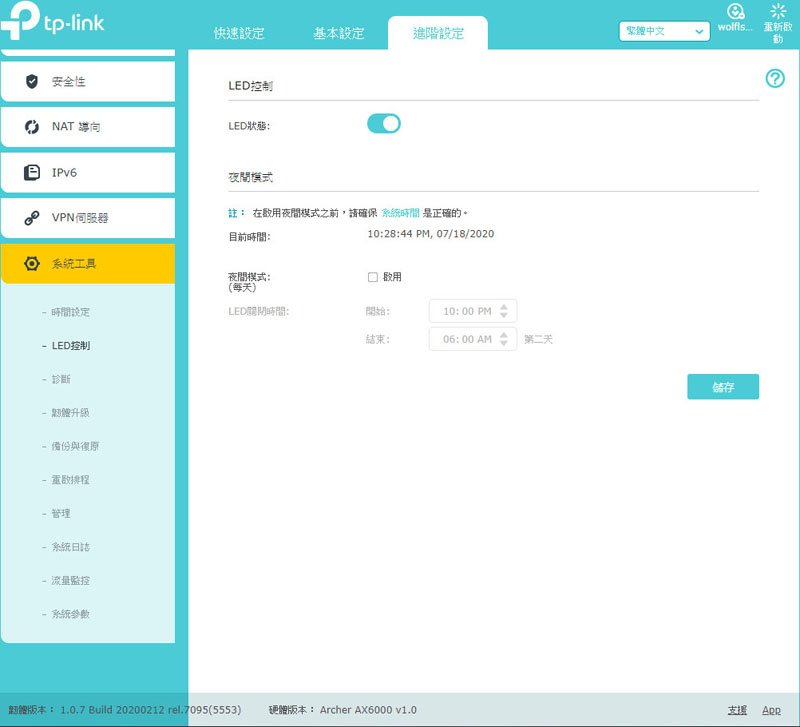This screenshot has height=727, width=800.
Task: Click the 儲存 save button
Action: click(722, 387)
